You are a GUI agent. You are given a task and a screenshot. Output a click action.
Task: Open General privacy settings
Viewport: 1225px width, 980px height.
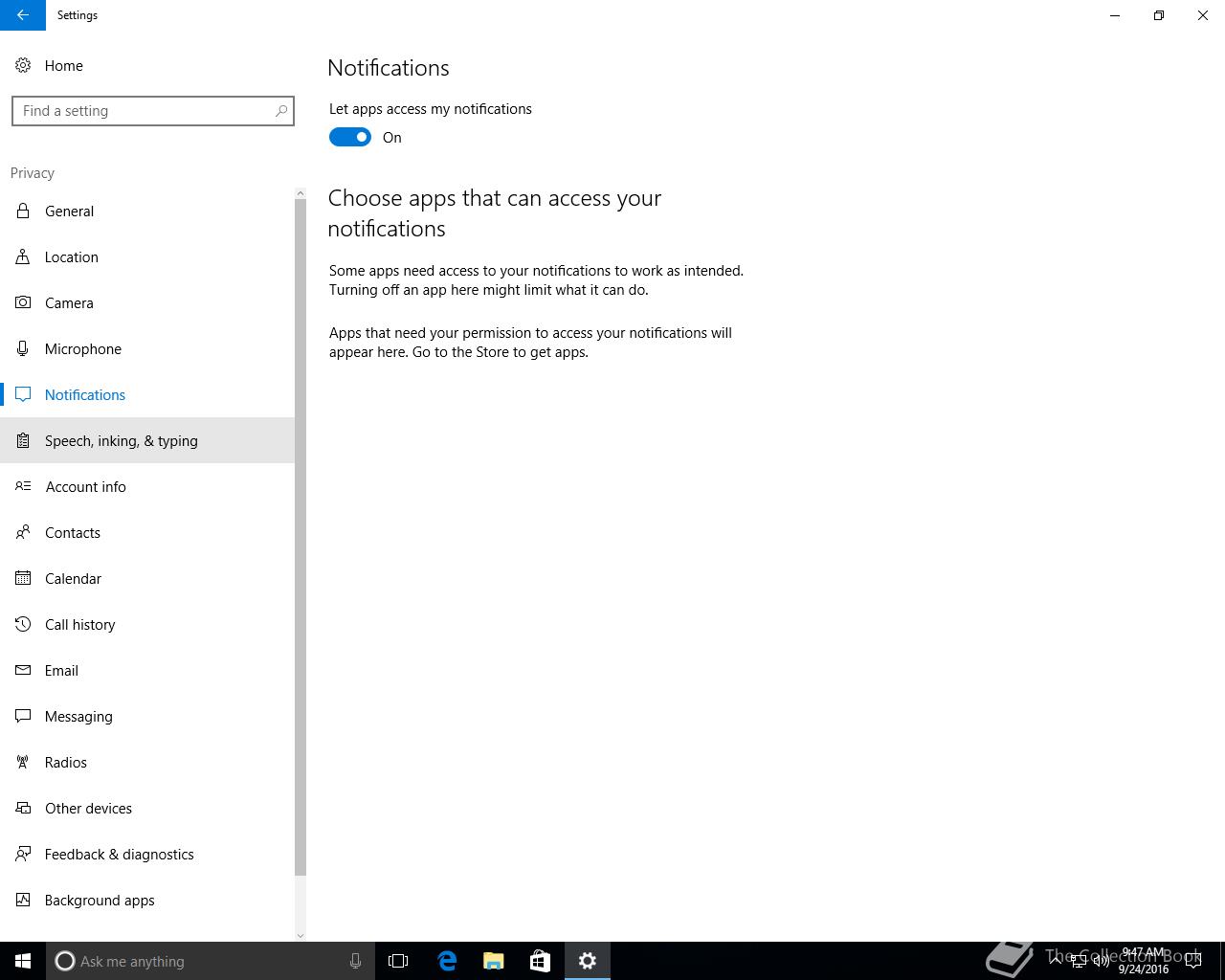pos(147,211)
